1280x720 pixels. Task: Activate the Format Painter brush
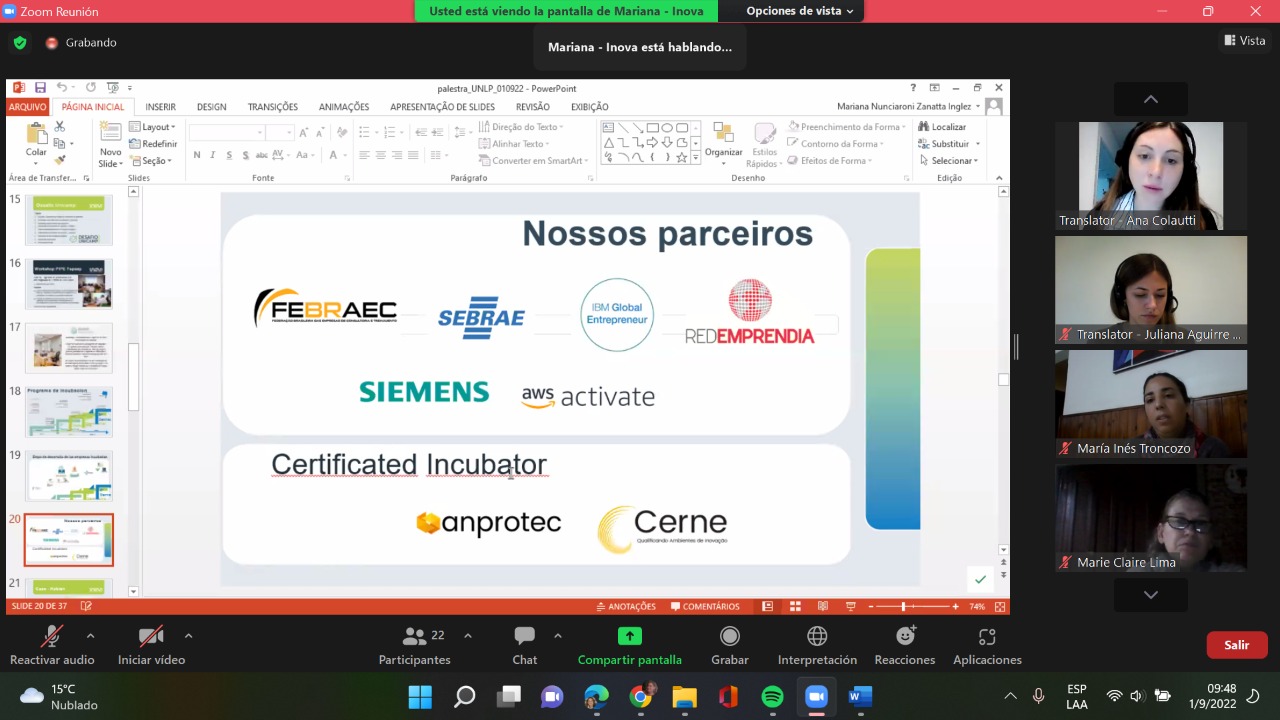[x=60, y=159]
